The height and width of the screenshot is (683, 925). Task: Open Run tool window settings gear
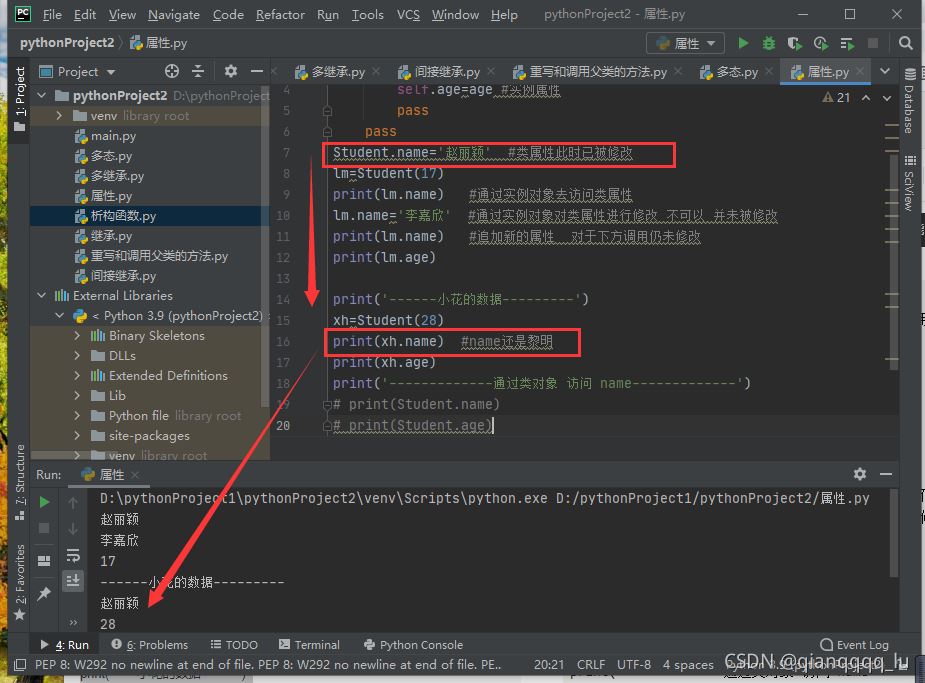coord(860,474)
